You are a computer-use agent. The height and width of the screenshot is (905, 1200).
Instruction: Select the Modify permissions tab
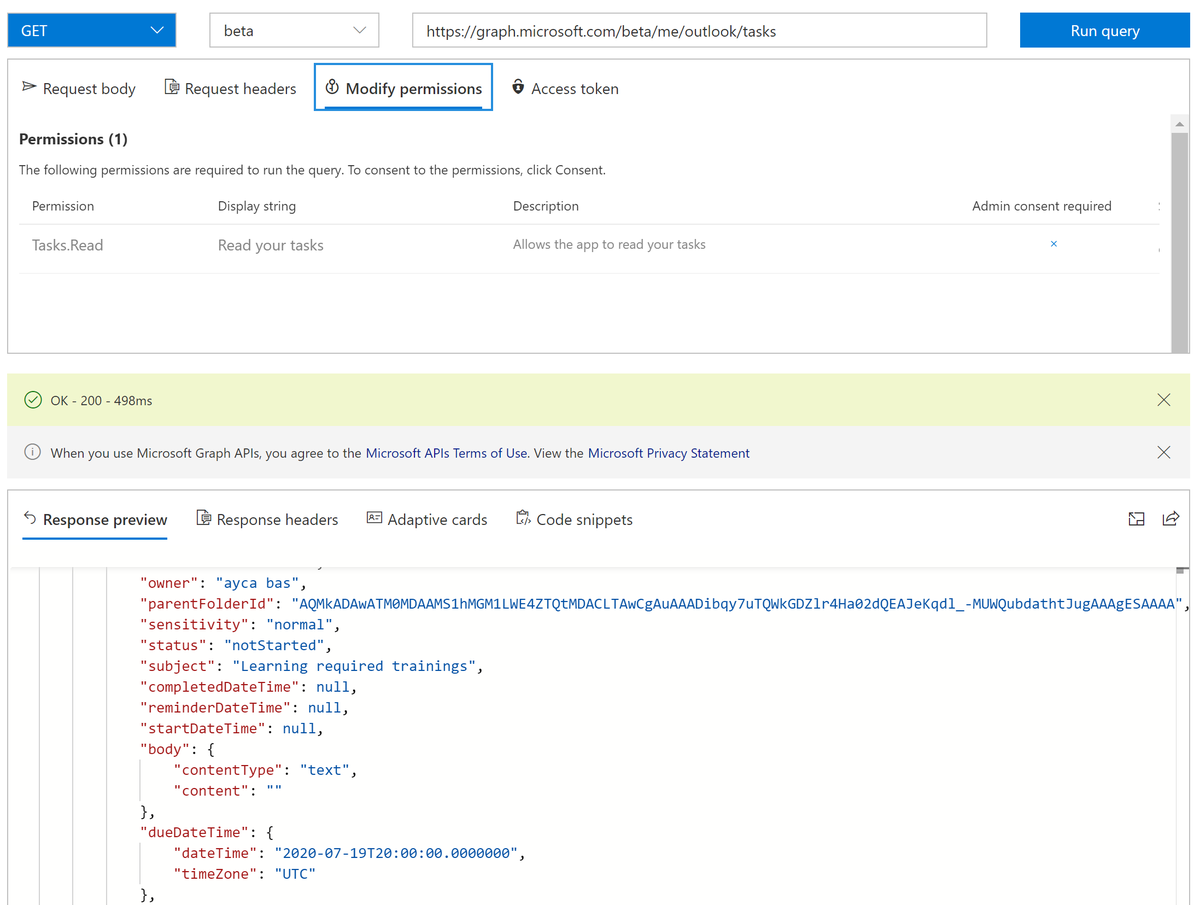[403, 88]
